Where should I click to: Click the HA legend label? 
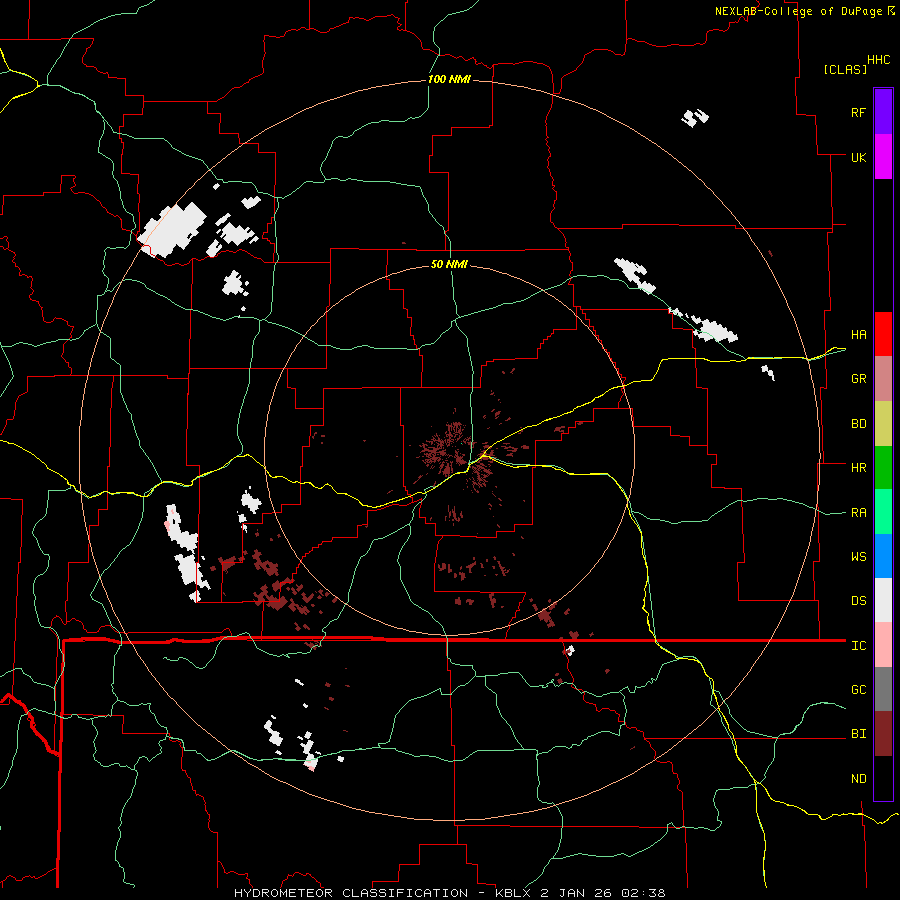859,335
